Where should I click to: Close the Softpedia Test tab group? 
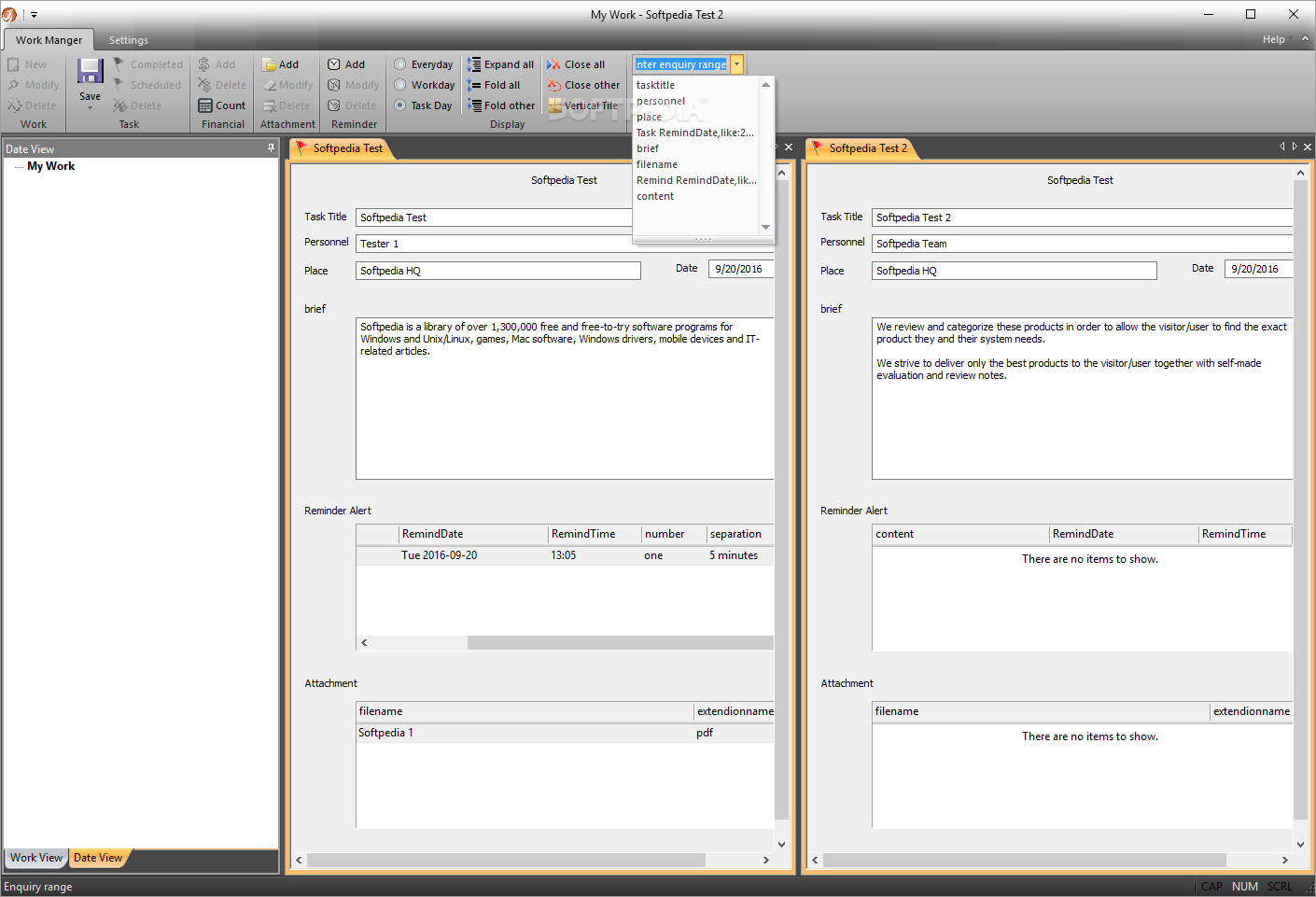pyautogui.click(x=789, y=147)
